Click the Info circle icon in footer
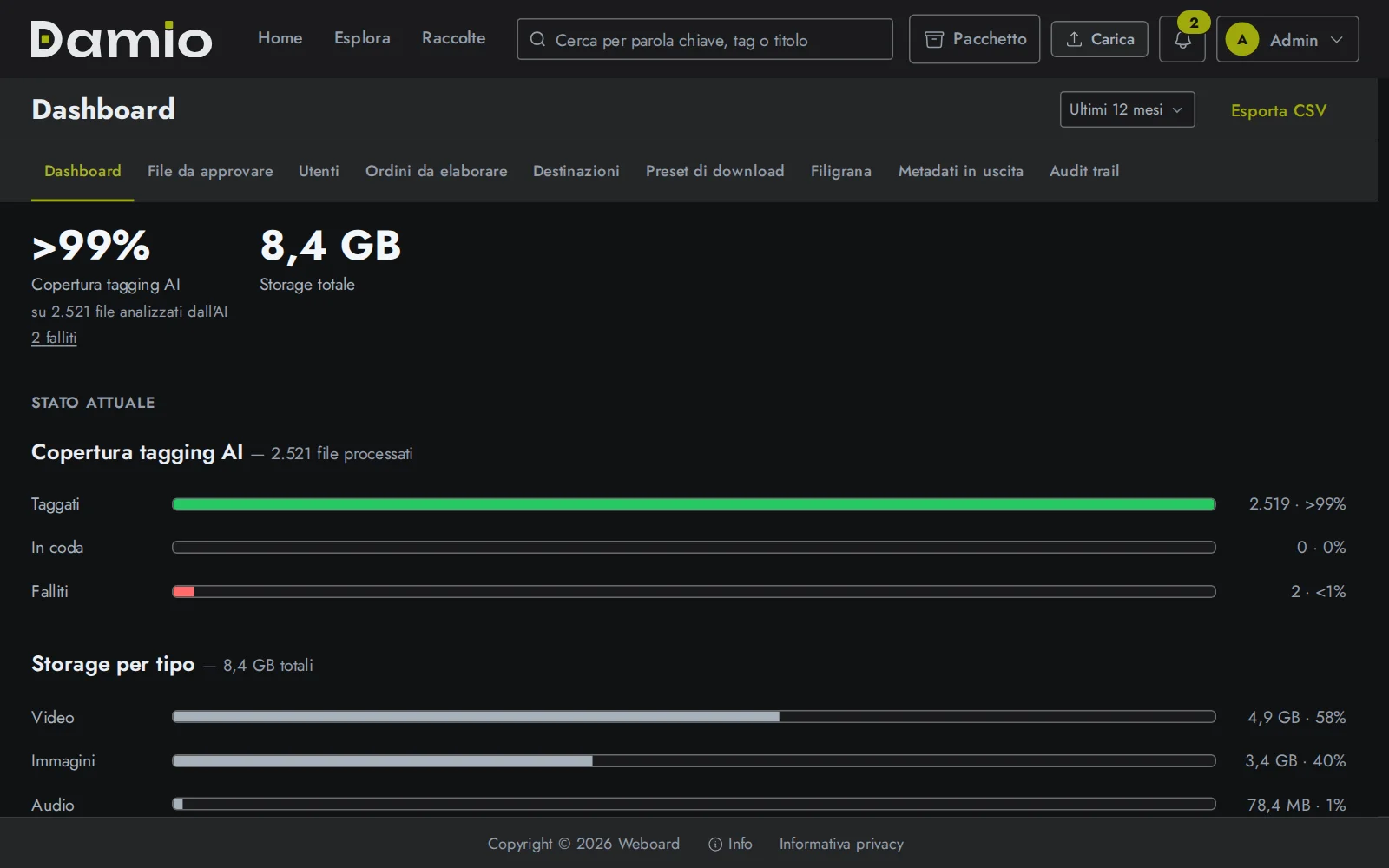1389x868 pixels. pos(715,844)
